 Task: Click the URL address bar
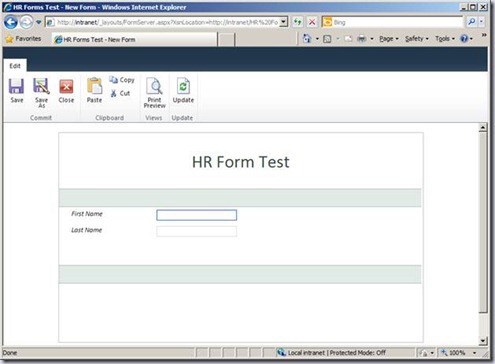tap(167, 22)
